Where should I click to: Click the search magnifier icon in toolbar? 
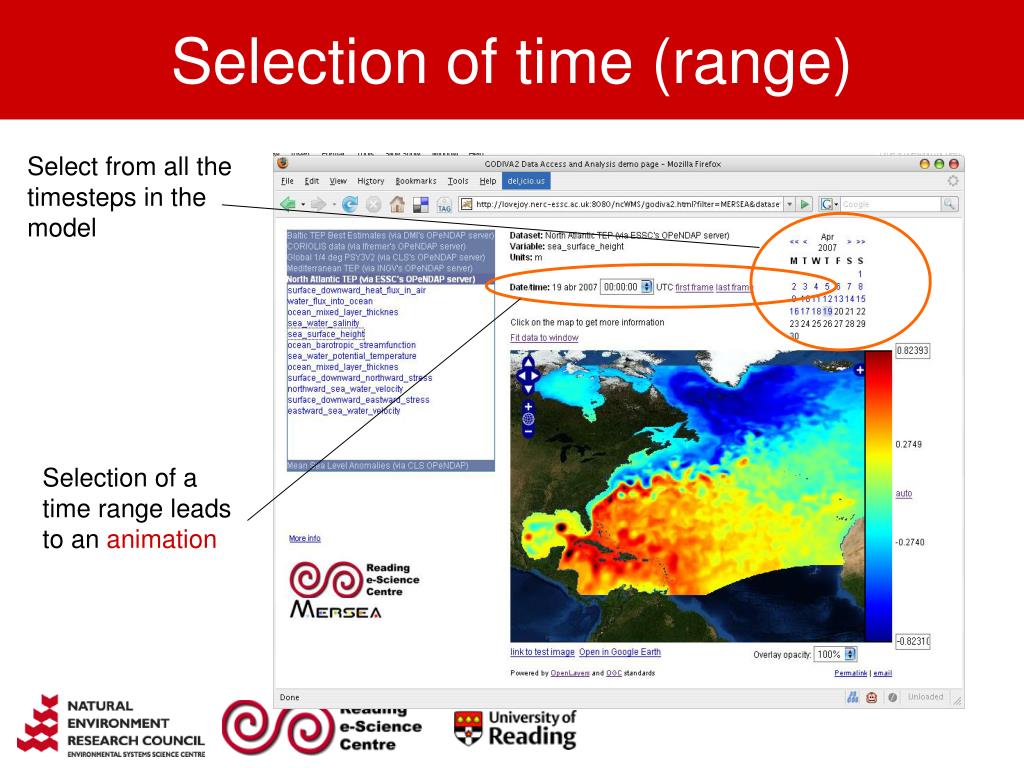point(949,204)
